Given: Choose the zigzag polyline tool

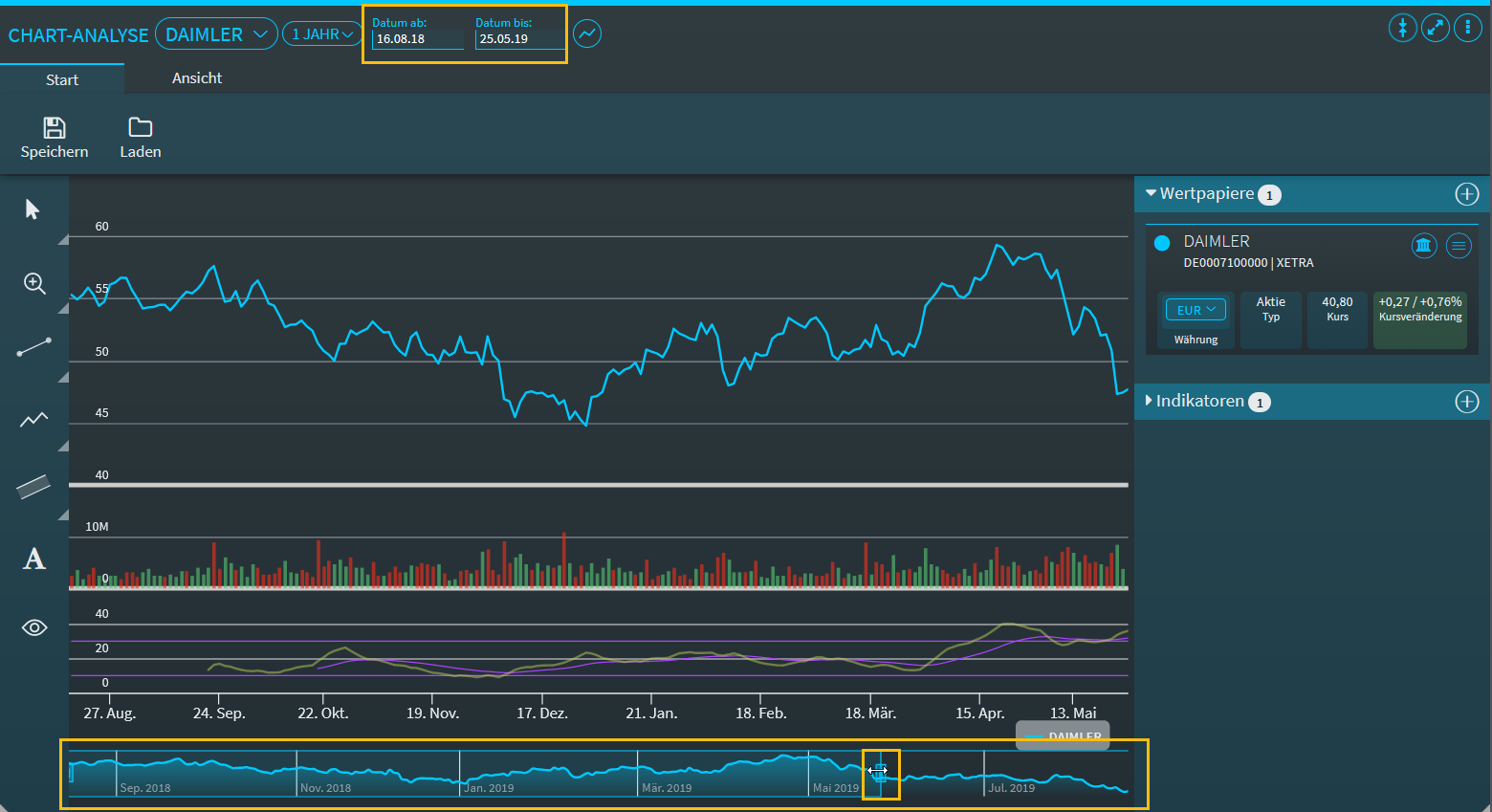Looking at the screenshot, I should click(34, 419).
